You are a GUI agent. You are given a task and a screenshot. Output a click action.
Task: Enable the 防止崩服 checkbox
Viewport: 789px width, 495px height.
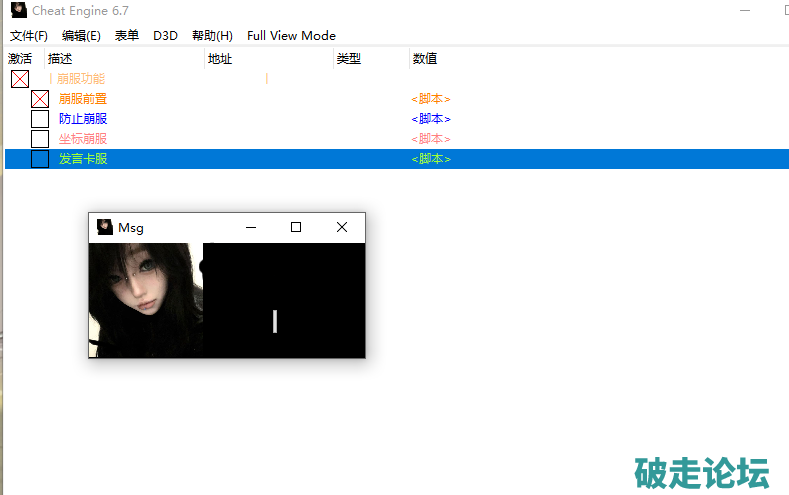pos(40,119)
